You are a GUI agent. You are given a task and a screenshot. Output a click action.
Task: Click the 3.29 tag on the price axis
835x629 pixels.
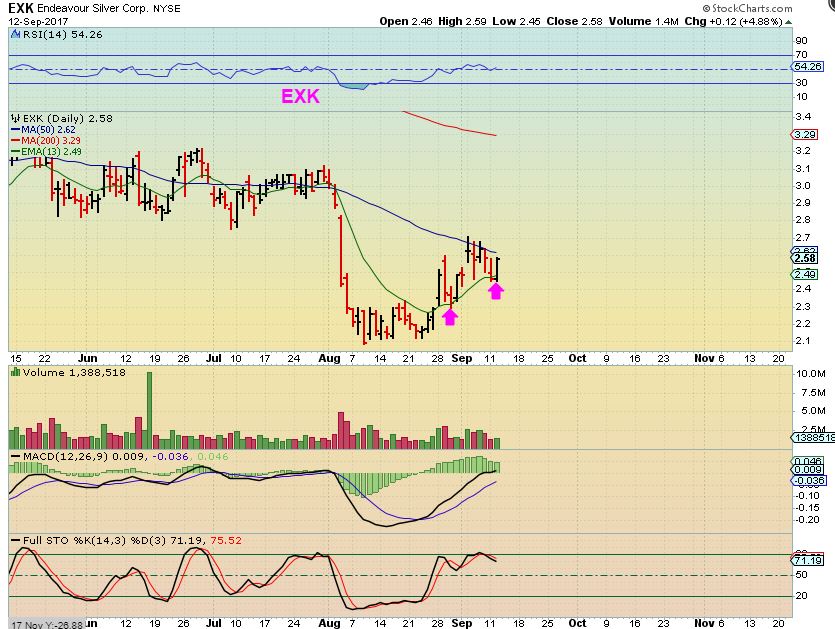(805, 134)
